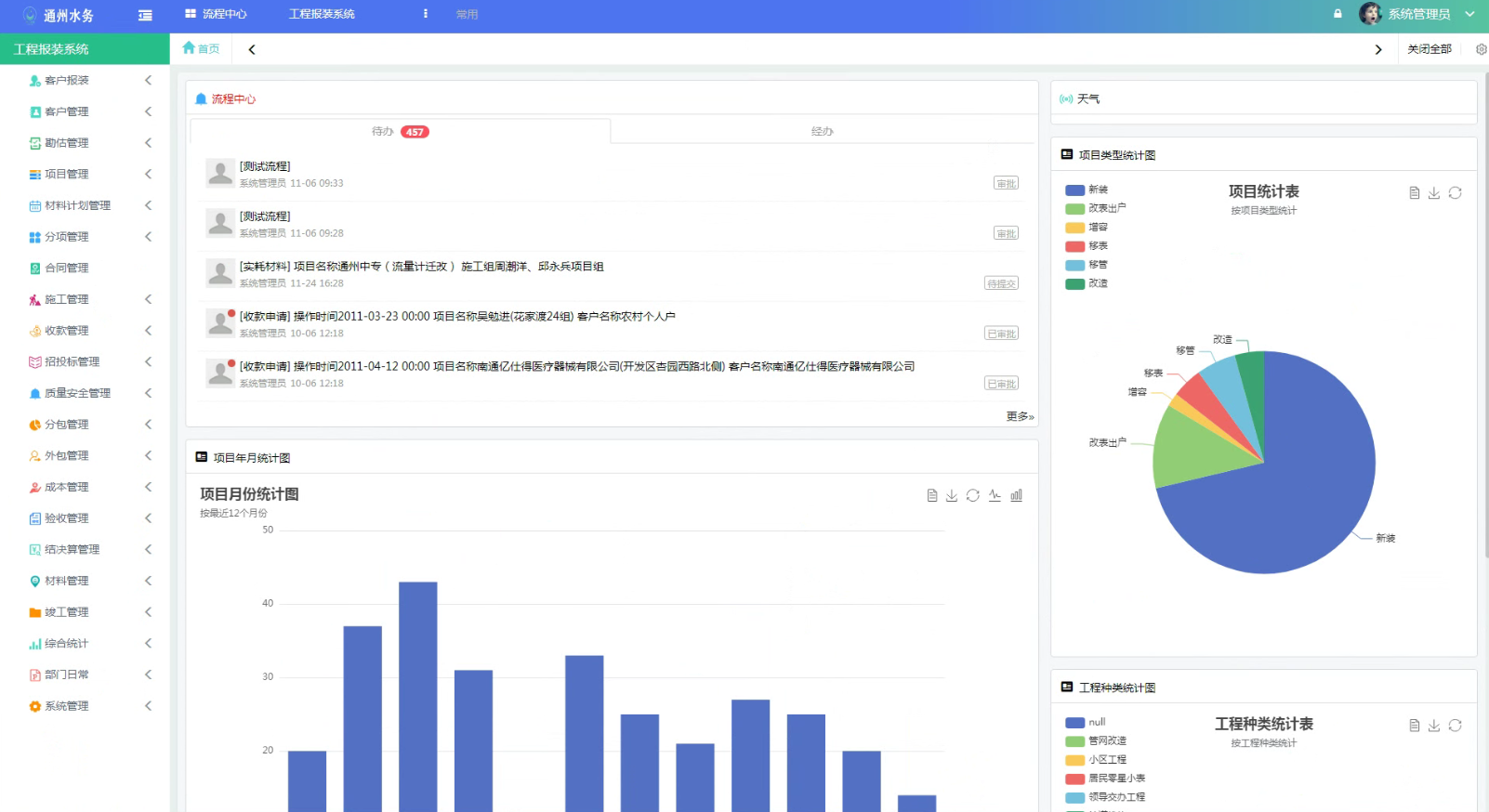Switch 项目月份统计图 to bar chart

pos(1017,495)
